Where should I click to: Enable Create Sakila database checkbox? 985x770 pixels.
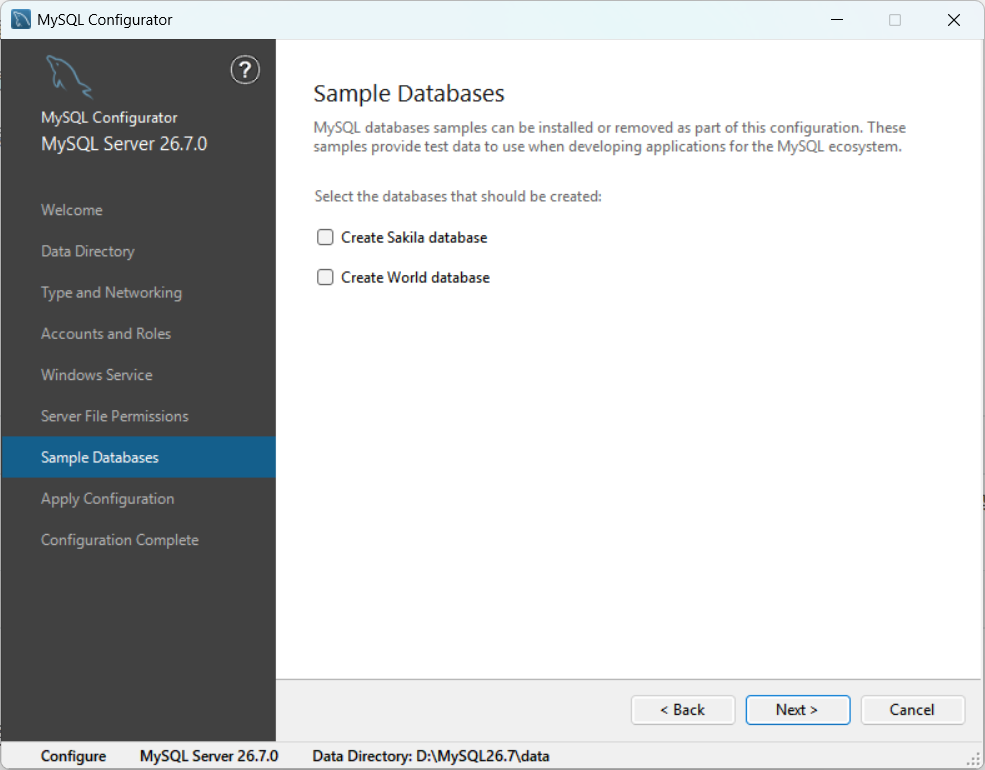click(325, 237)
